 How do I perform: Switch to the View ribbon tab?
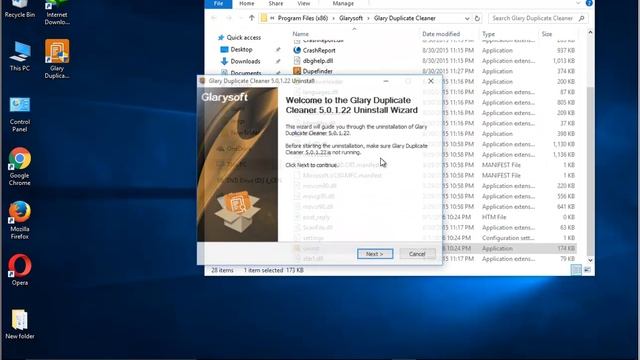[304, 4]
